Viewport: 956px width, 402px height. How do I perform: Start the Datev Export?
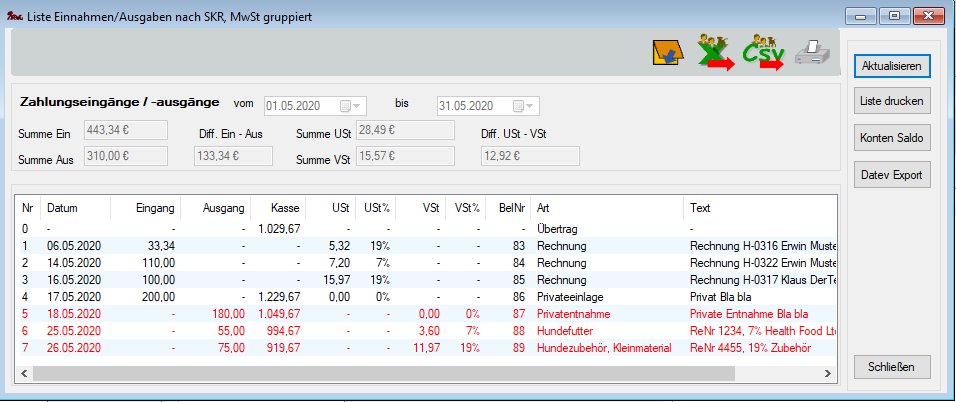tap(893, 174)
